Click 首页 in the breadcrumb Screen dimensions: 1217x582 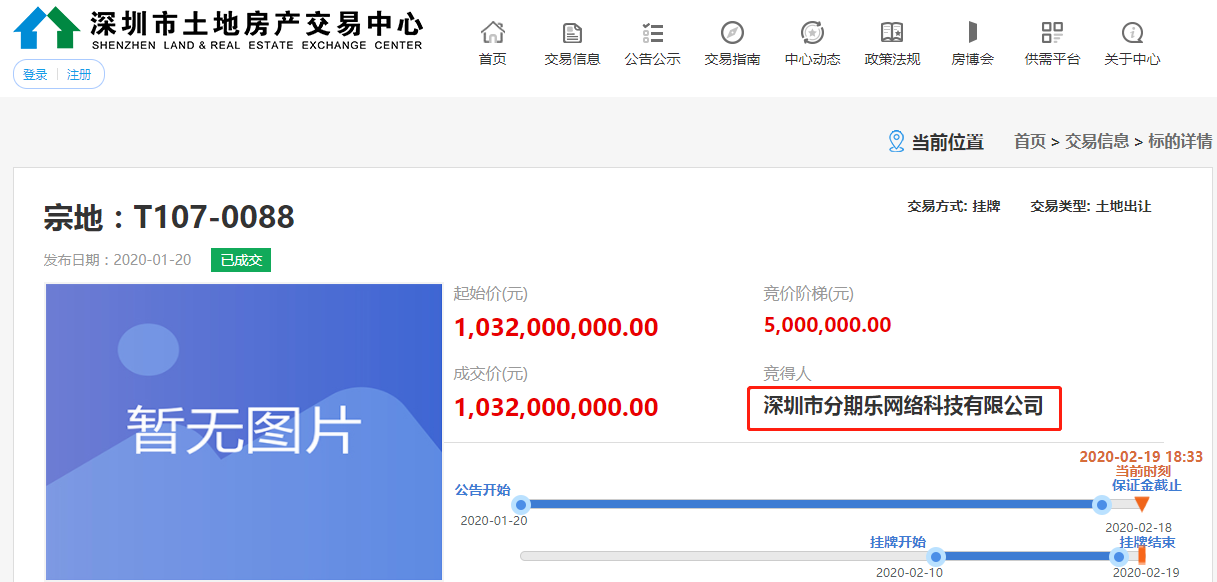[x=1030, y=142]
